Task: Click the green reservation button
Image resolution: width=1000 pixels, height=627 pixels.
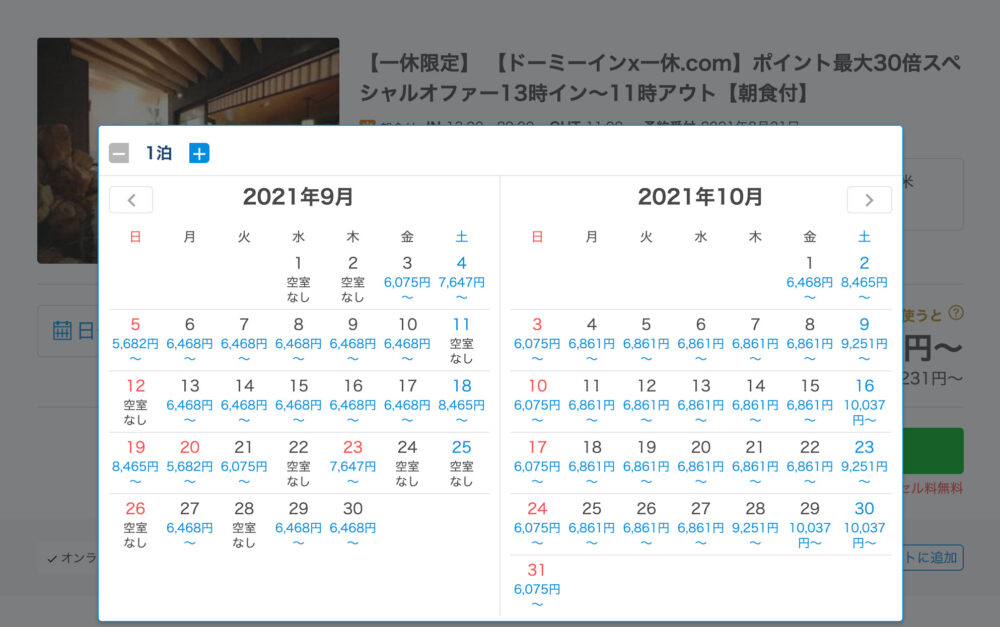Action: [x=938, y=450]
